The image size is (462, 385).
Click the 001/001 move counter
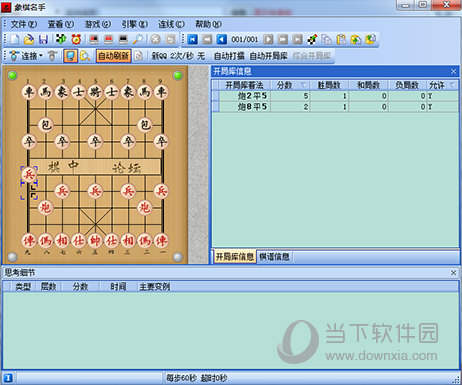point(245,39)
